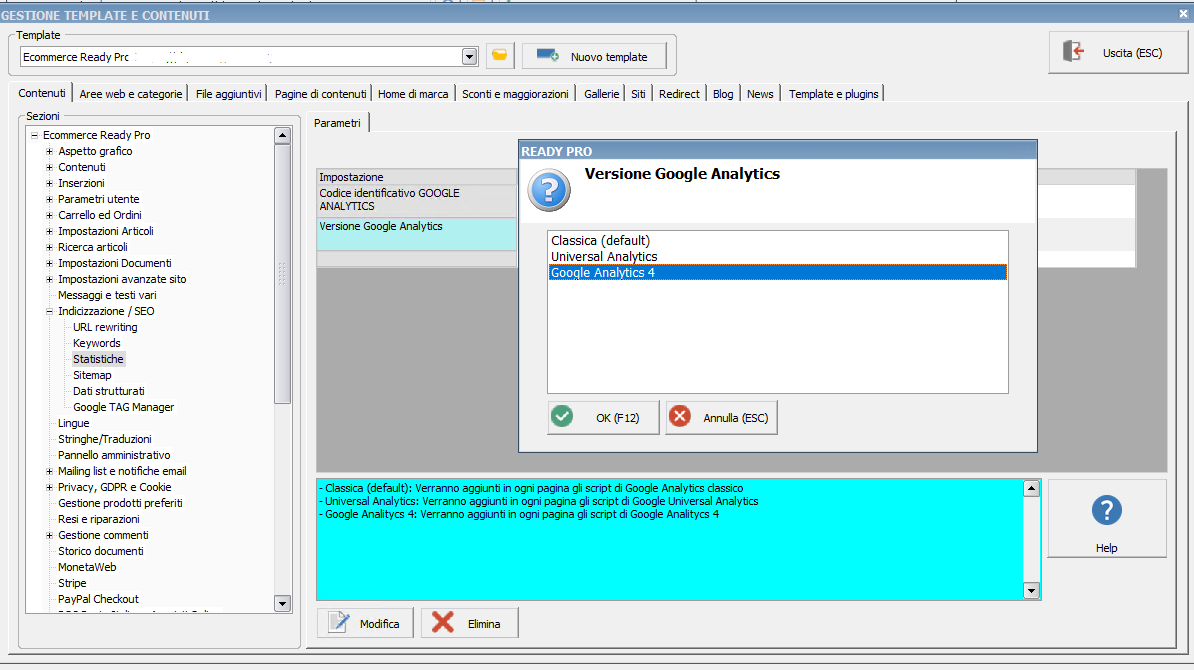Viewport: 1194px width, 670px height.
Task: Select Messaggi e testi vari item
Action: 107,295
